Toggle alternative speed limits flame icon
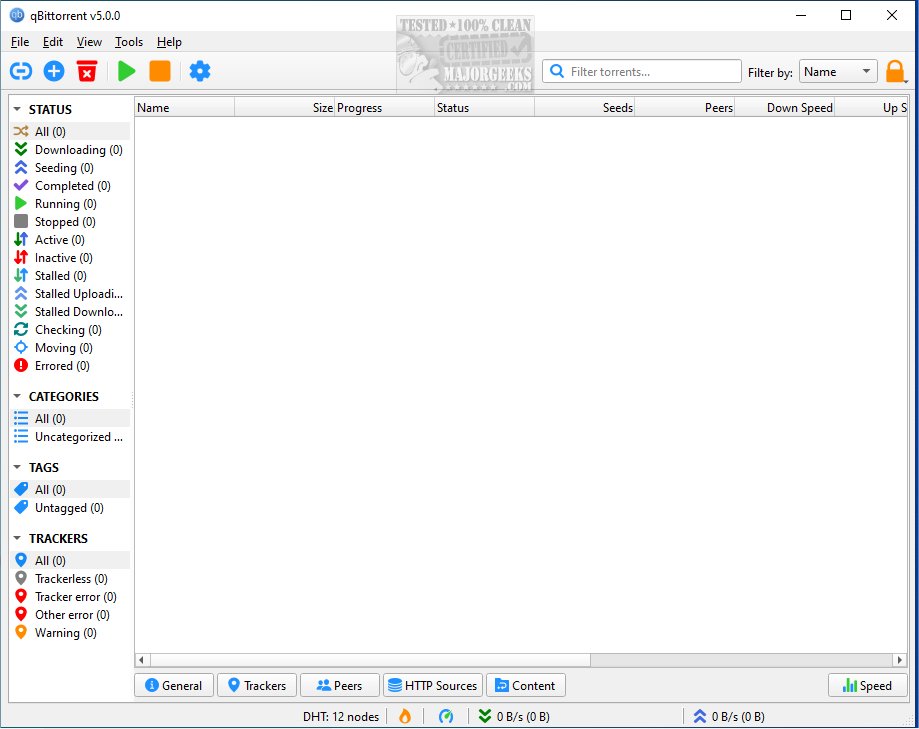This screenshot has width=919, height=729. (x=404, y=716)
